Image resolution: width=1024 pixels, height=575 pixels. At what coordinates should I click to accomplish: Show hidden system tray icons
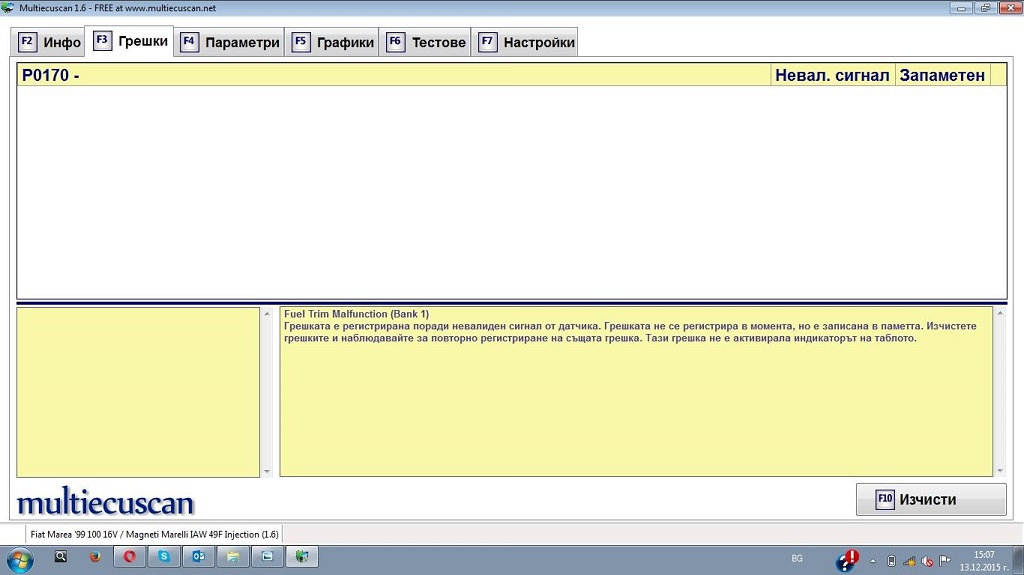coord(873,561)
